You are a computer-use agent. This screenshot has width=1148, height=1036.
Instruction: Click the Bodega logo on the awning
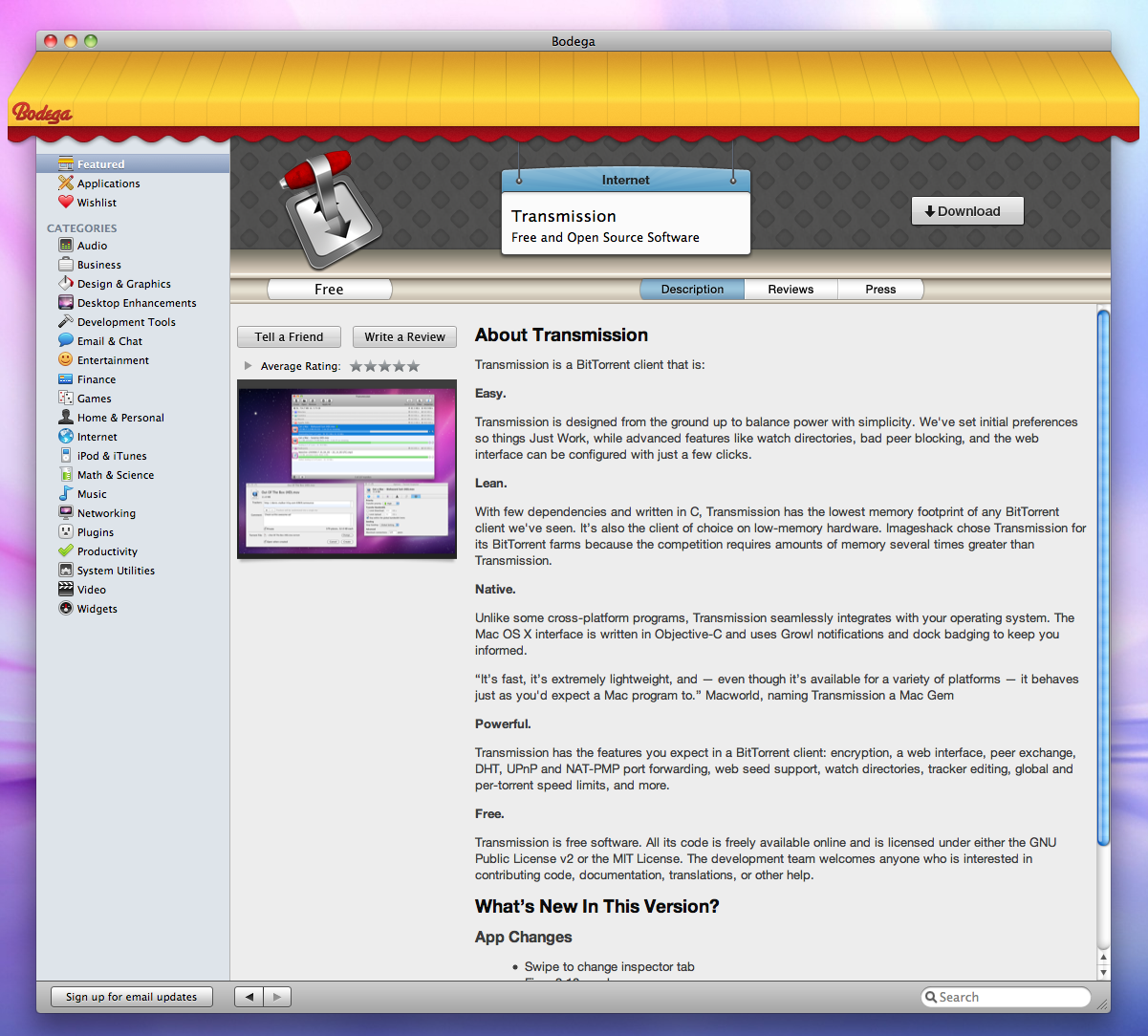(42, 114)
